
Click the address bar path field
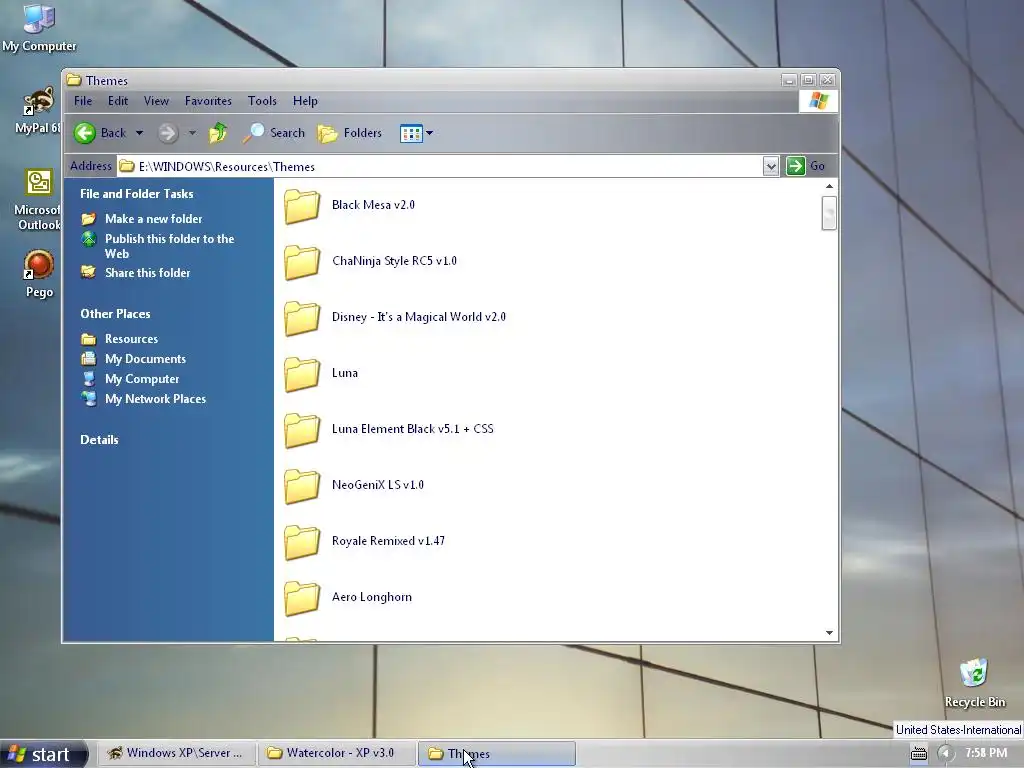point(439,167)
